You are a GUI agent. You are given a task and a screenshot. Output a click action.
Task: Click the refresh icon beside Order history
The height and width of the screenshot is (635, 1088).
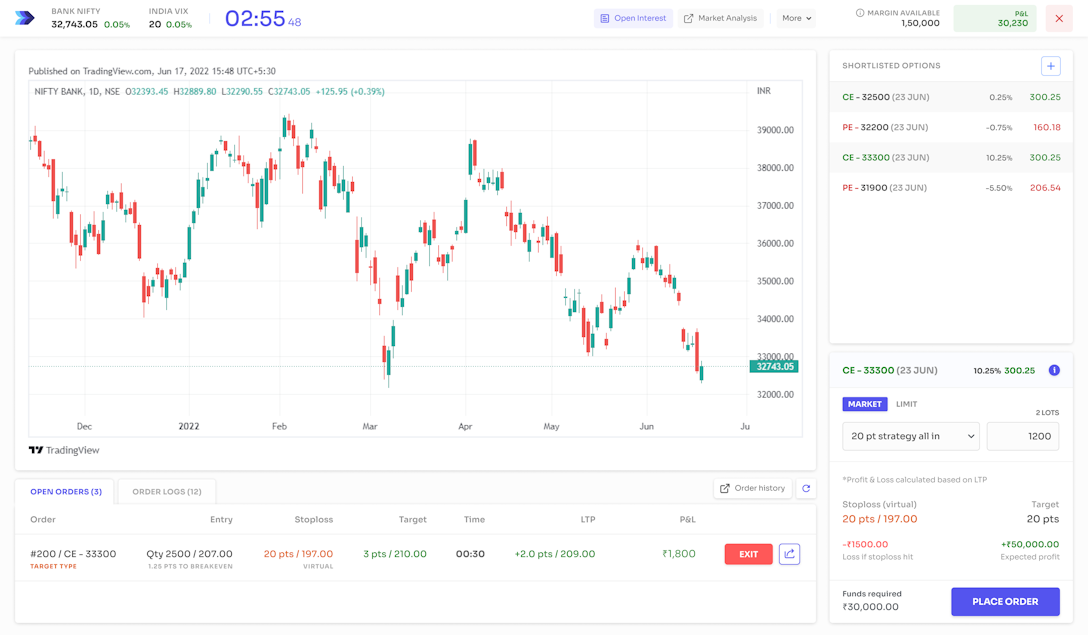[x=806, y=488]
